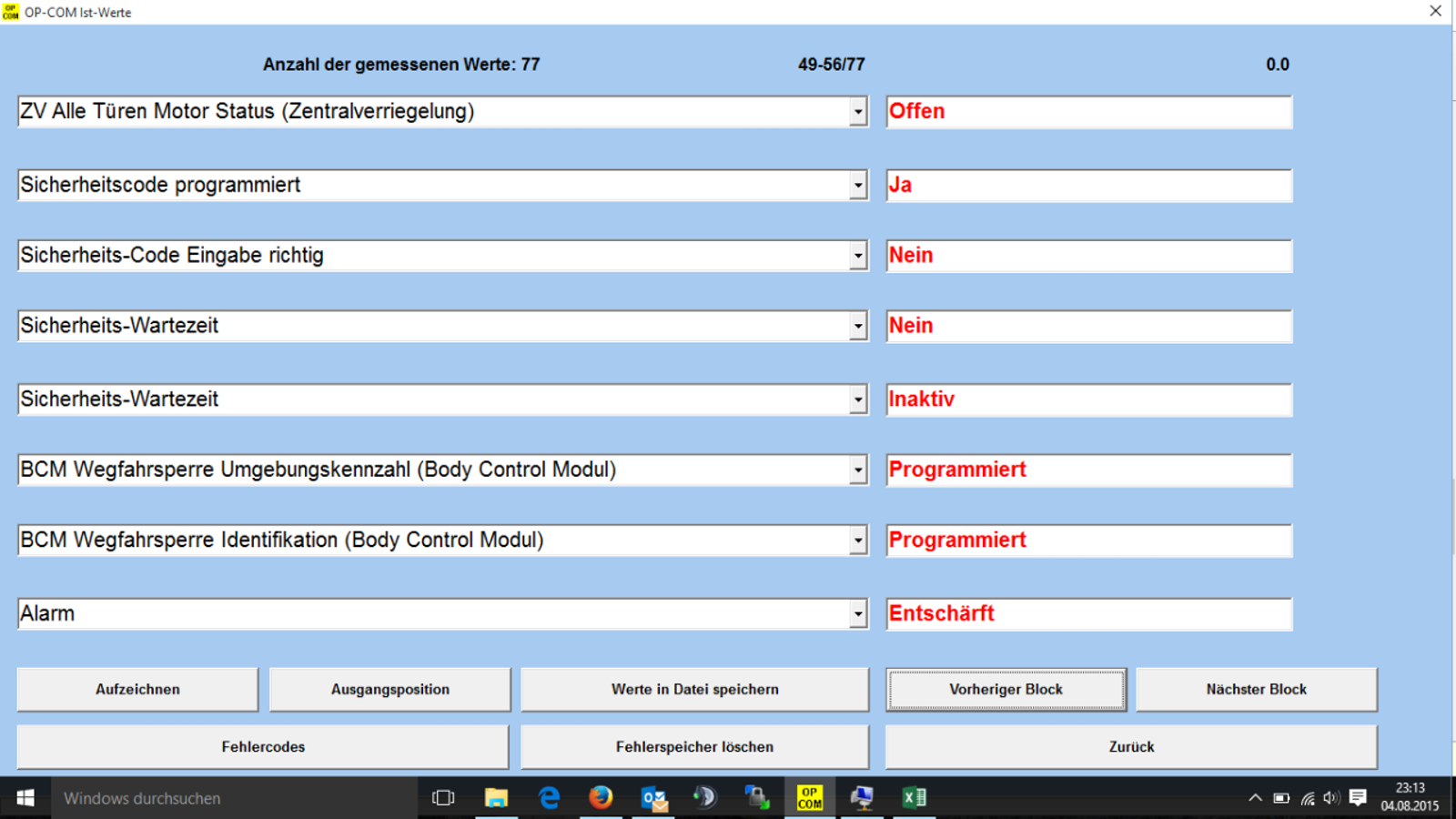Screen dimensions: 1456x819
Task: Click the Nächster Block button
Action: 1256,690
